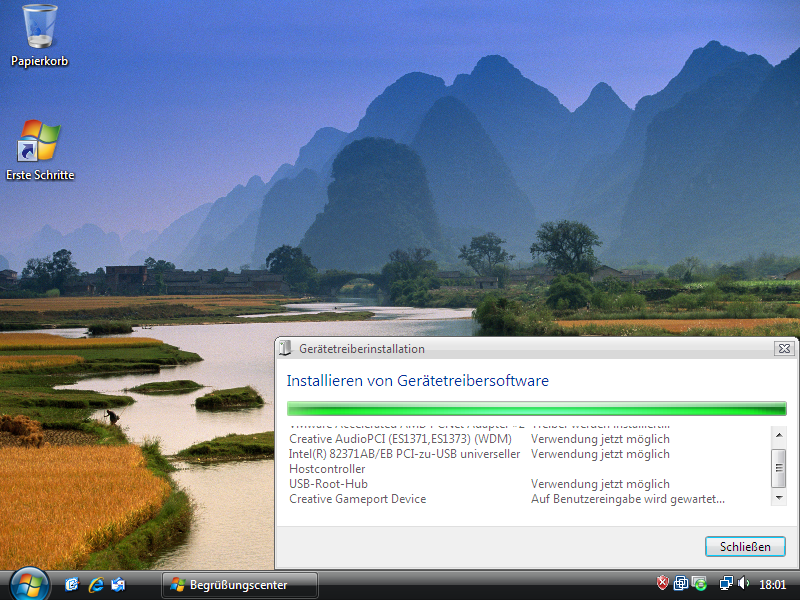The image size is (800, 600).
Task: Open the network connection tray icon
Action: pyautogui.click(x=726, y=583)
